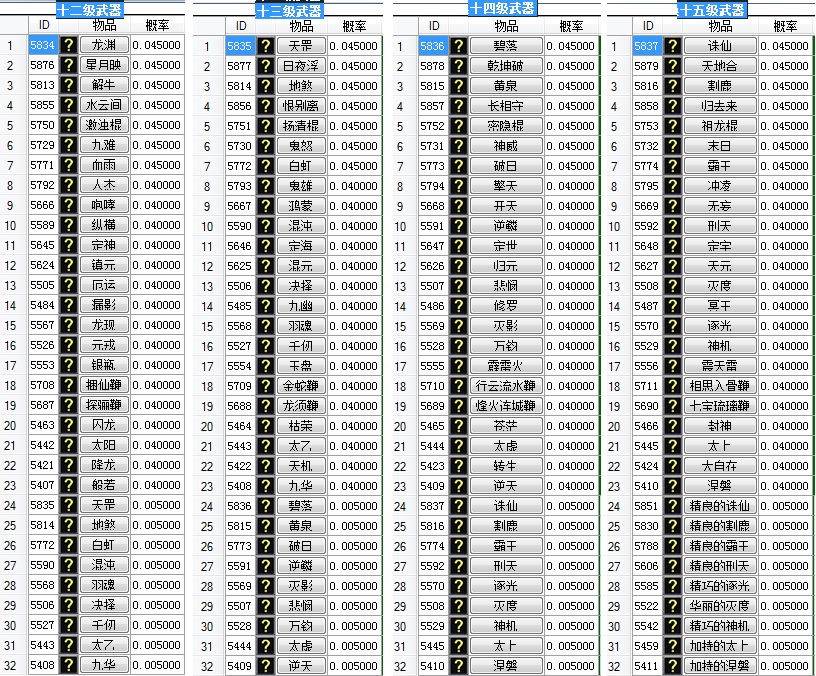Click the question mark icon next to 烽火连城鞭
The height and width of the screenshot is (676, 816).
458,406
